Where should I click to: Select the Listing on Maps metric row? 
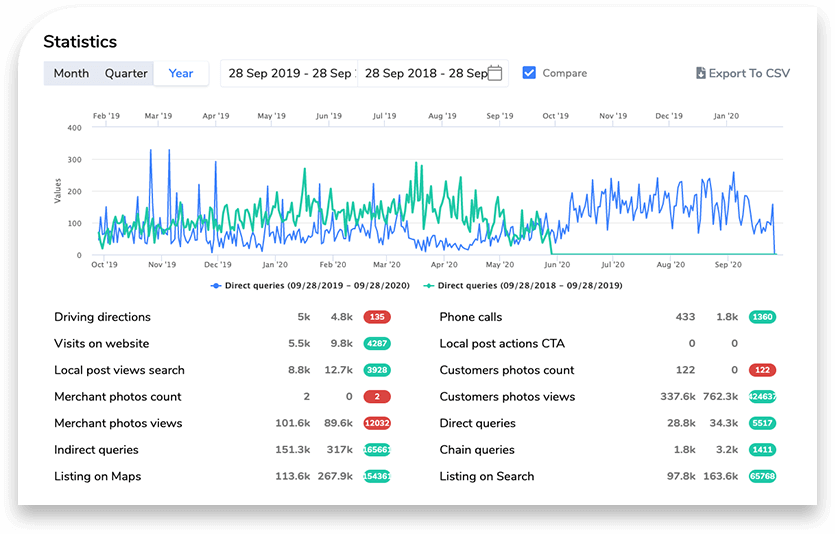(x=97, y=476)
